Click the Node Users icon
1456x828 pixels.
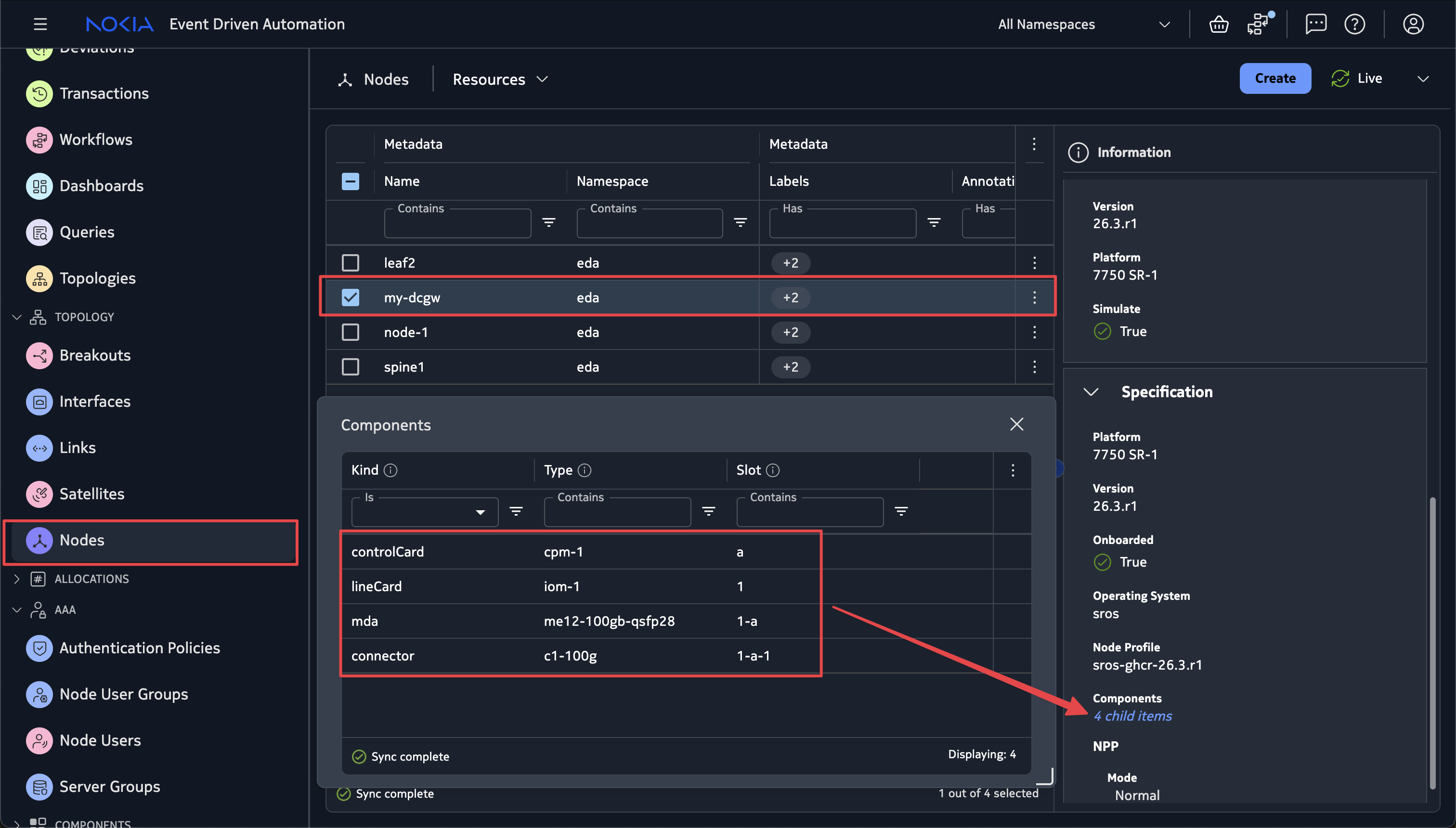39,740
